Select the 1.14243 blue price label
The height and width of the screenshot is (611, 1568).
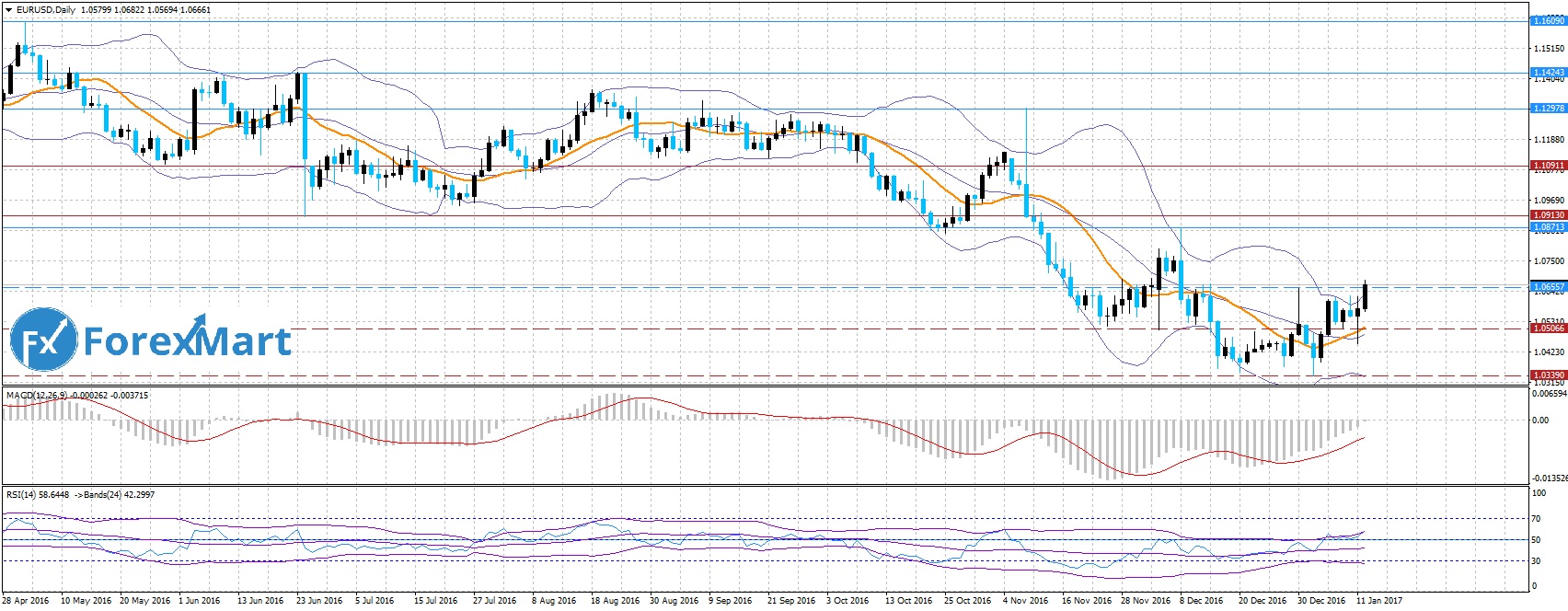point(1548,72)
